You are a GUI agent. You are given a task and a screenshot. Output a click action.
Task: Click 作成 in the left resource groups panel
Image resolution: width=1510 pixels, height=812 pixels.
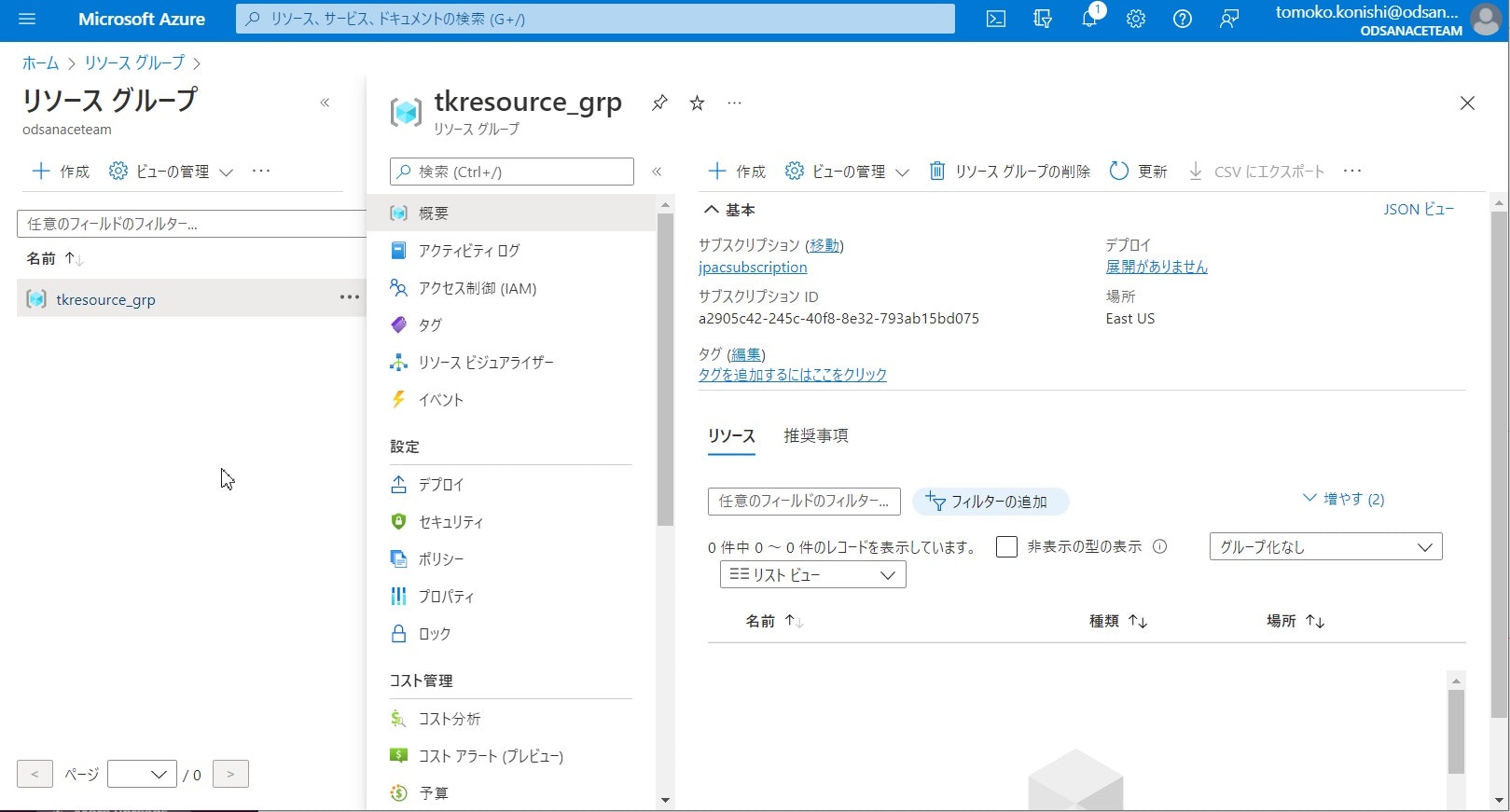coord(61,172)
